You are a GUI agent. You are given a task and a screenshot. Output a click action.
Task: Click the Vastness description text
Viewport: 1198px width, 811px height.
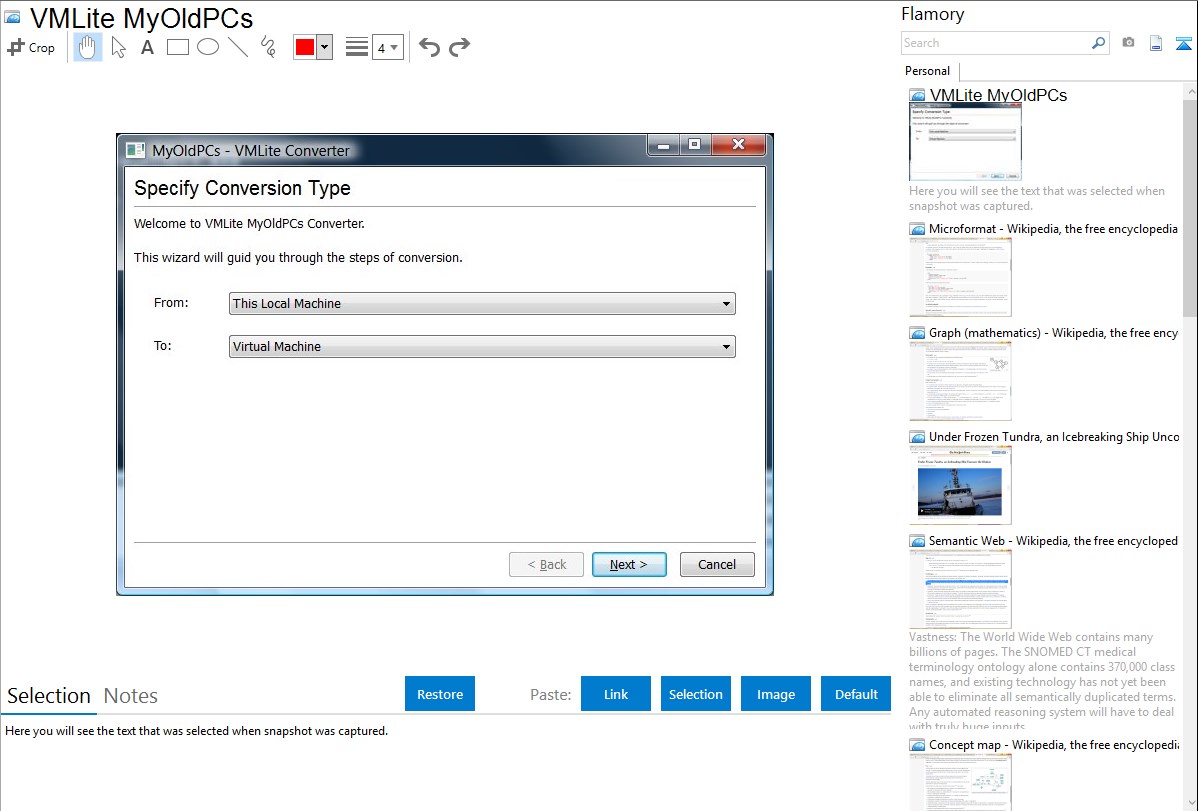1042,681
